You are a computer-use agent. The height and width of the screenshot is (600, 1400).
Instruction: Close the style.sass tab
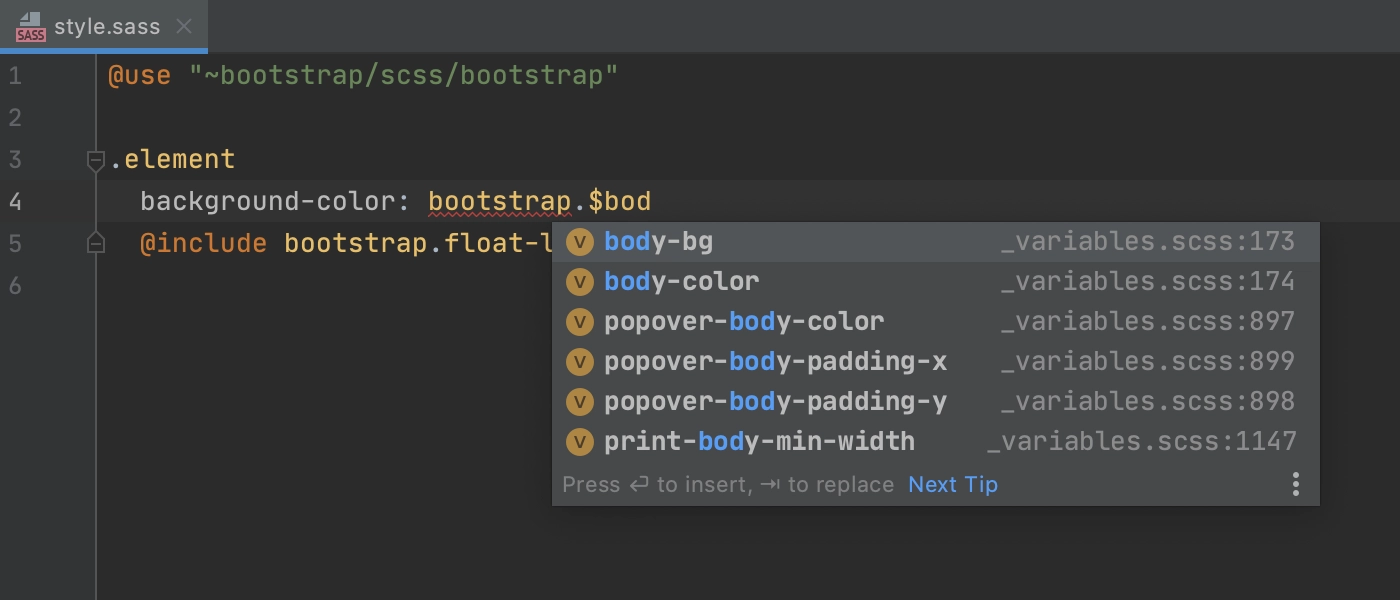coord(184,27)
